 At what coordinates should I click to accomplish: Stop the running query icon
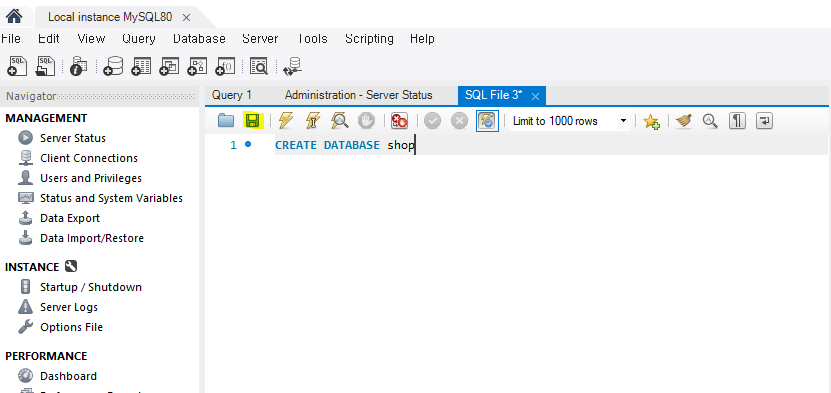(366, 121)
